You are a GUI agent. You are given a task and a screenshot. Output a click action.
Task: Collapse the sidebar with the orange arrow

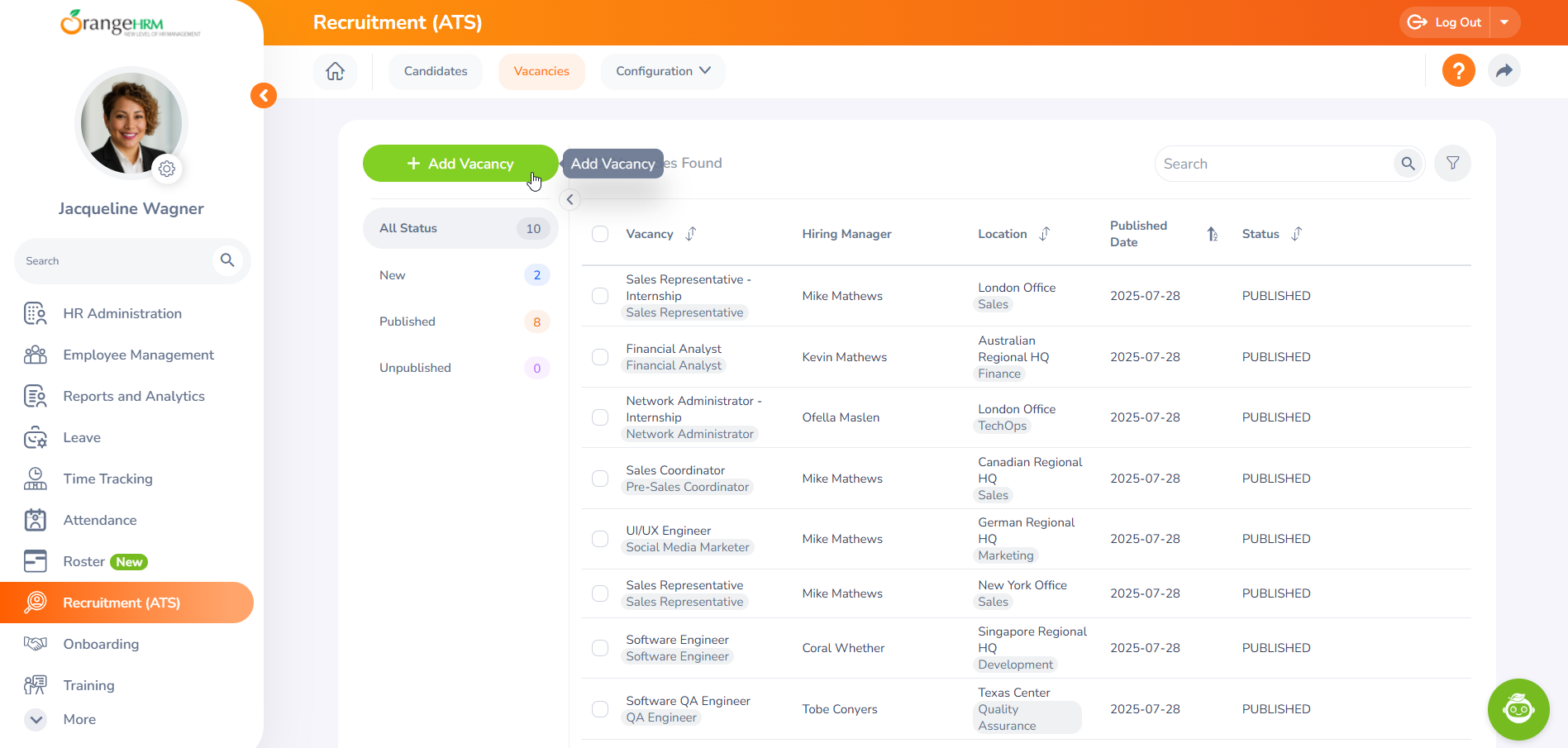point(264,96)
